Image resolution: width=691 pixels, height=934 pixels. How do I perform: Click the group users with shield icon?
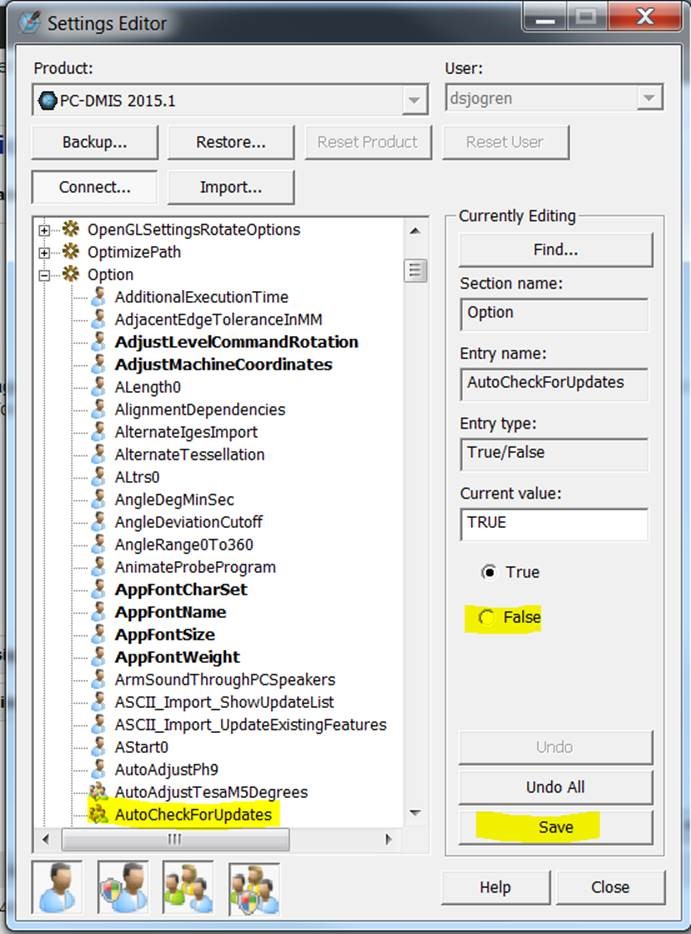(x=254, y=888)
